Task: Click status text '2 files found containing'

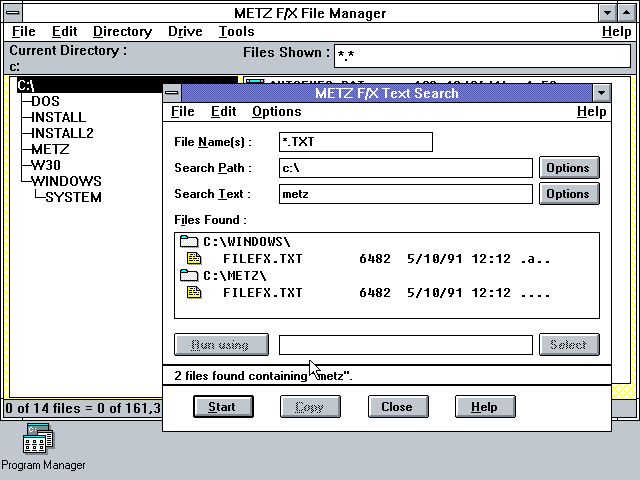Action: click(x=241, y=376)
